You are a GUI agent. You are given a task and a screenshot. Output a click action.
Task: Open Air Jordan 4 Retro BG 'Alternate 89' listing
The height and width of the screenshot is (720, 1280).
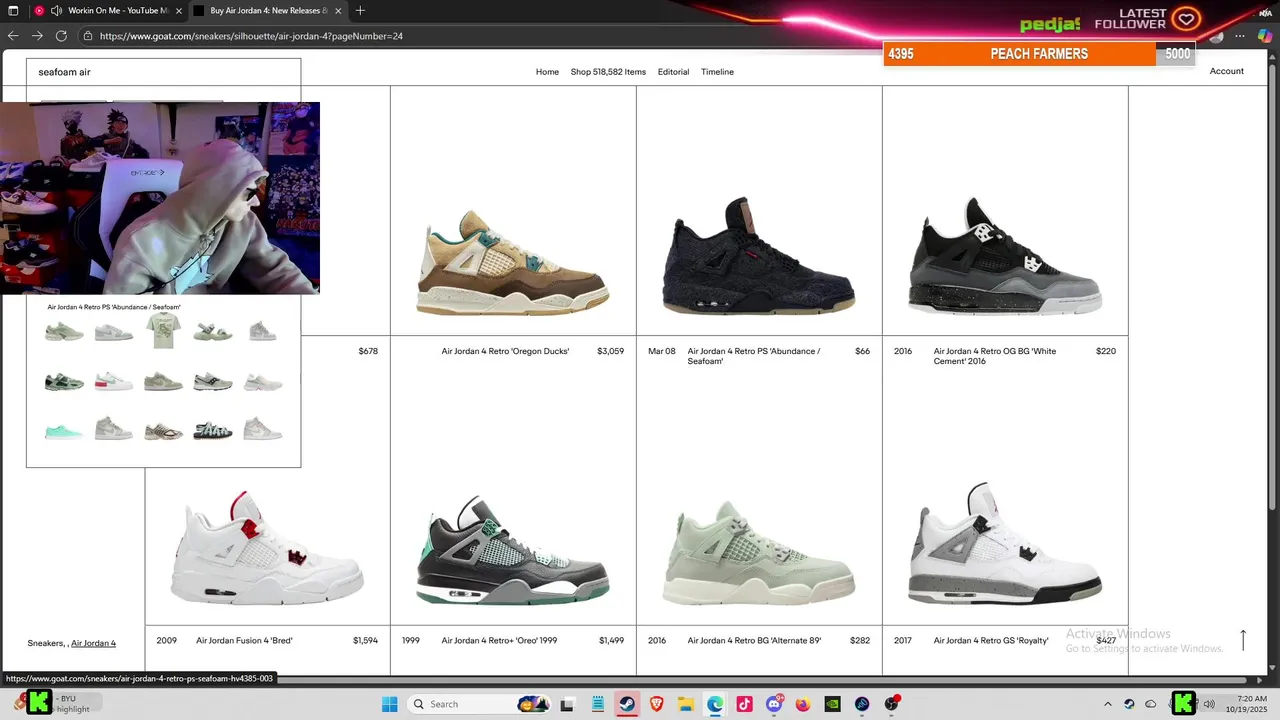[x=754, y=640]
